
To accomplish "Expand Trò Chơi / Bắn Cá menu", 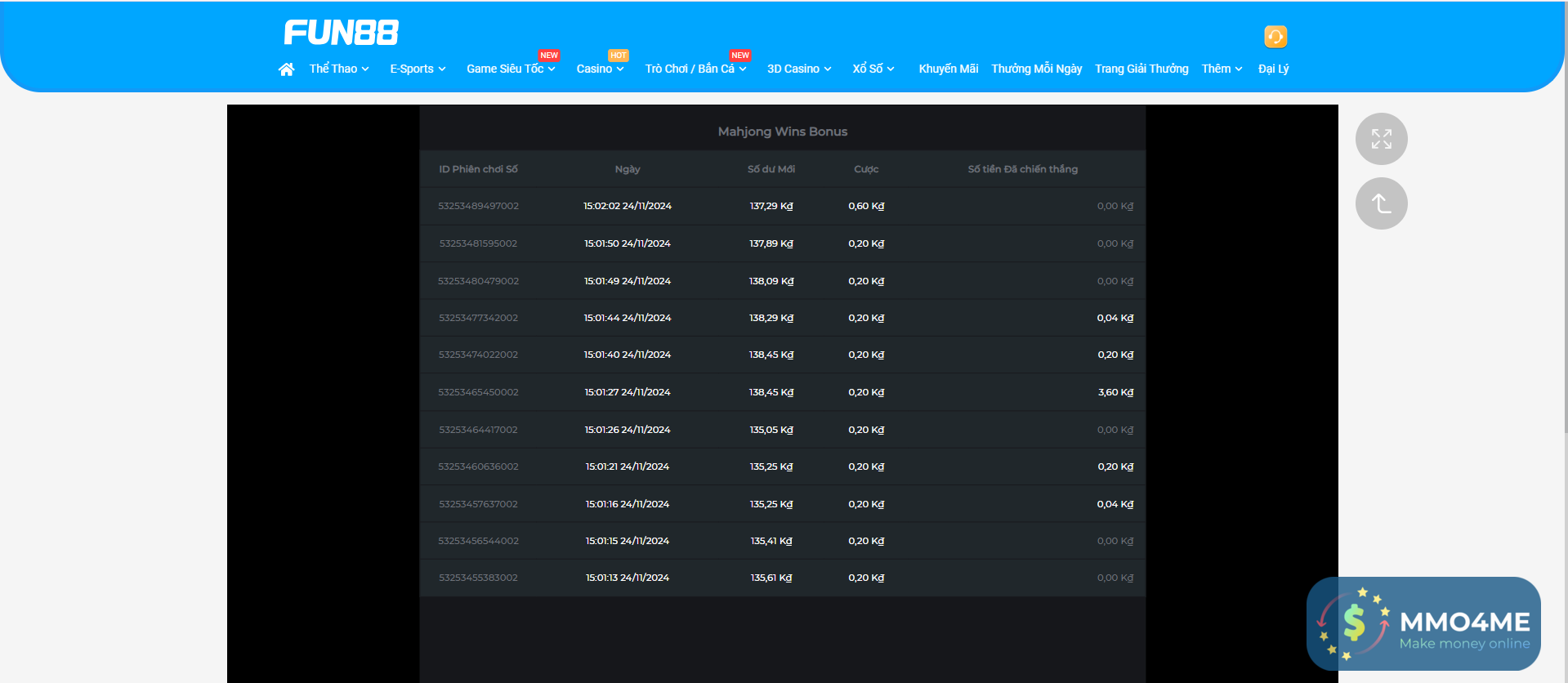I will pyautogui.click(x=695, y=69).
